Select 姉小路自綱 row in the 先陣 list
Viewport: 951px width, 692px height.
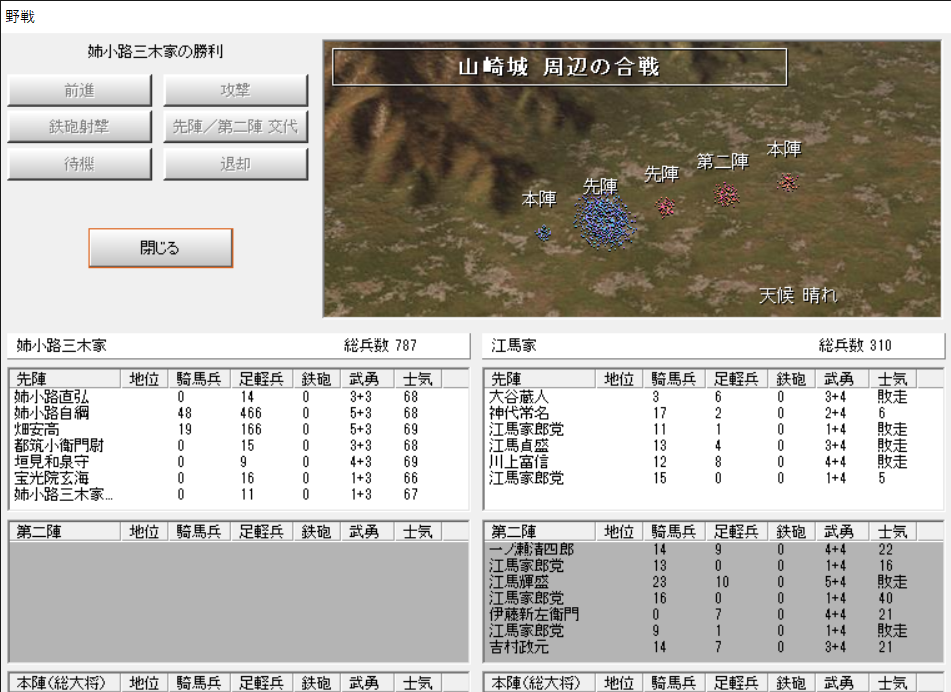pyautogui.click(x=58, y=412)
